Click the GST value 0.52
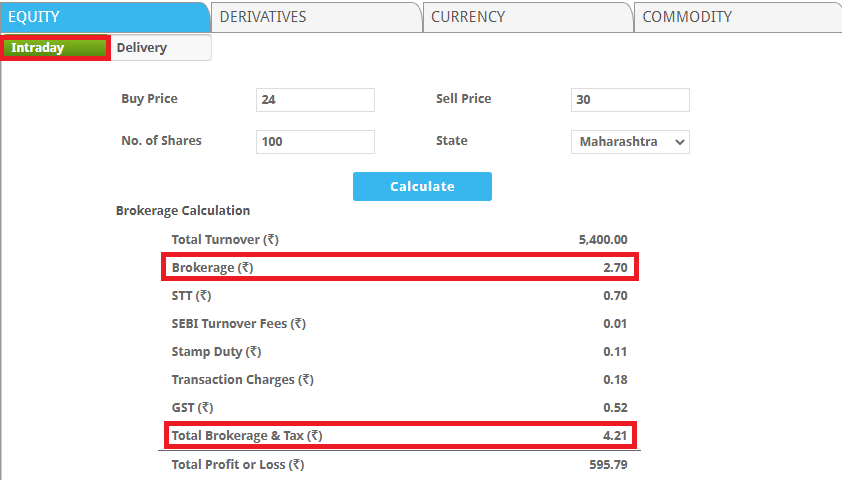The width and height of the screenshot is (842, 480). pos(615,408)
